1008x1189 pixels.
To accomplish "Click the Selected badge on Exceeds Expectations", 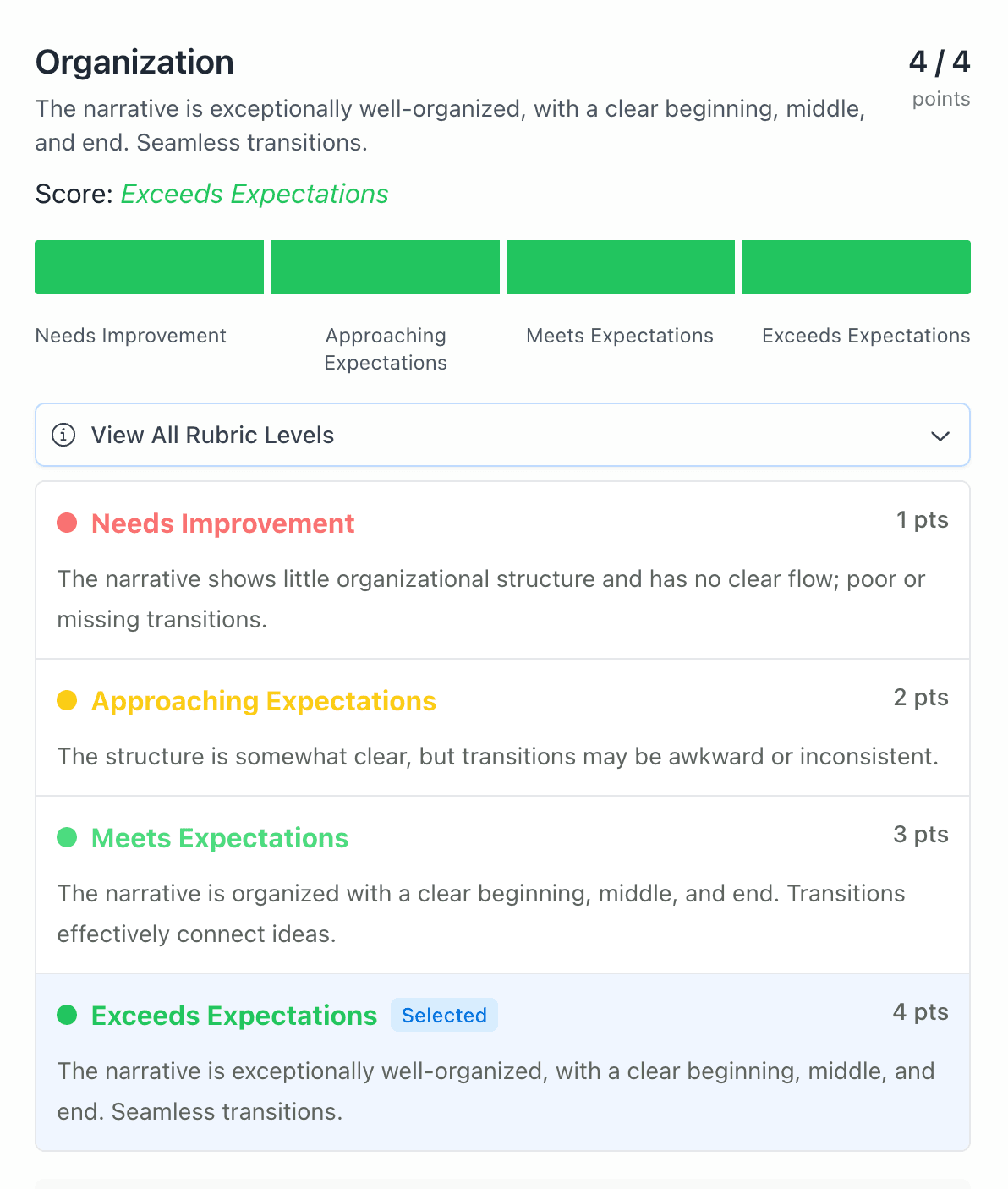I will [444, 1015].
